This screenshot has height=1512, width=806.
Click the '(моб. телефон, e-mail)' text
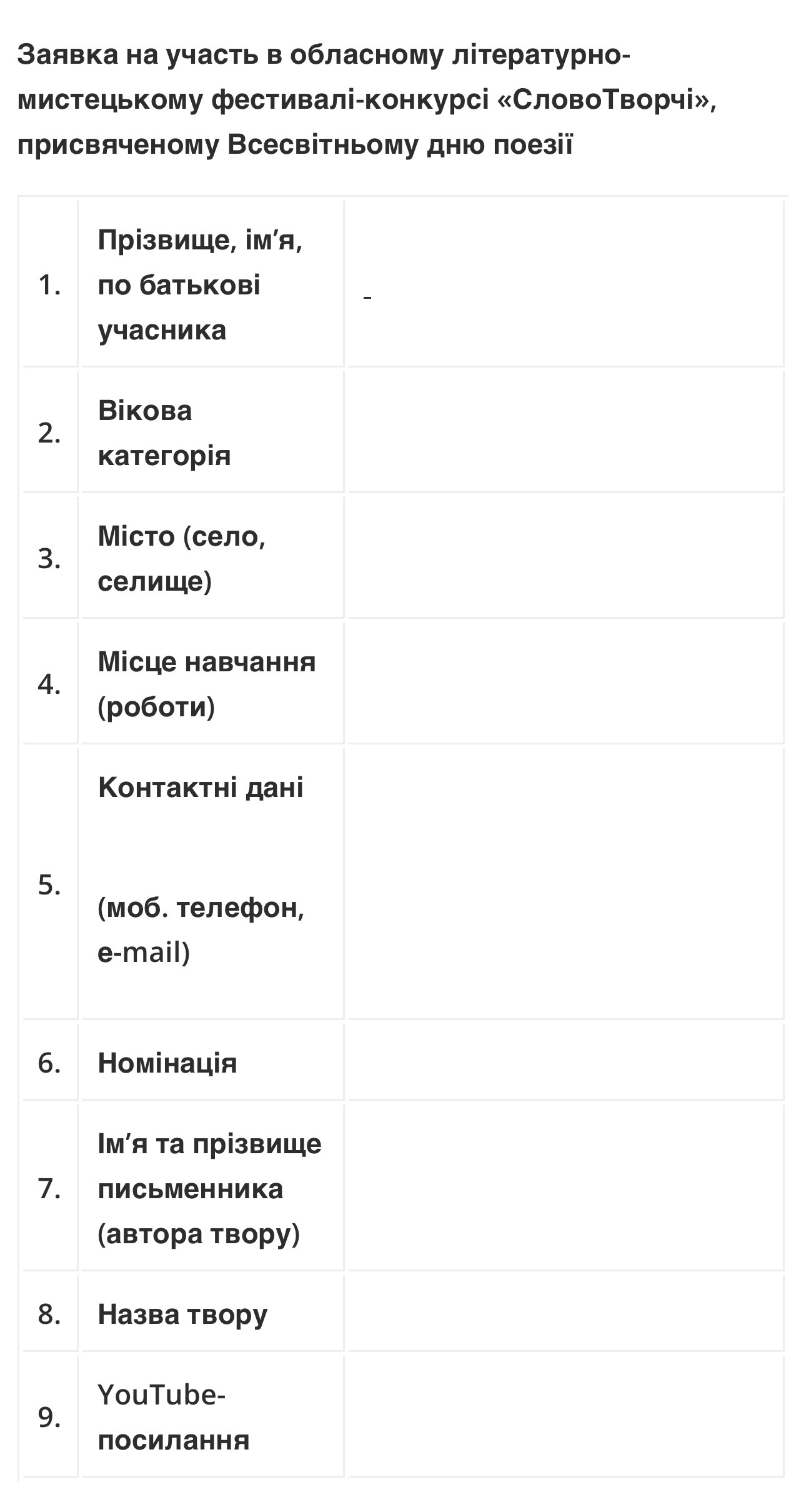[x=201, y=929]
